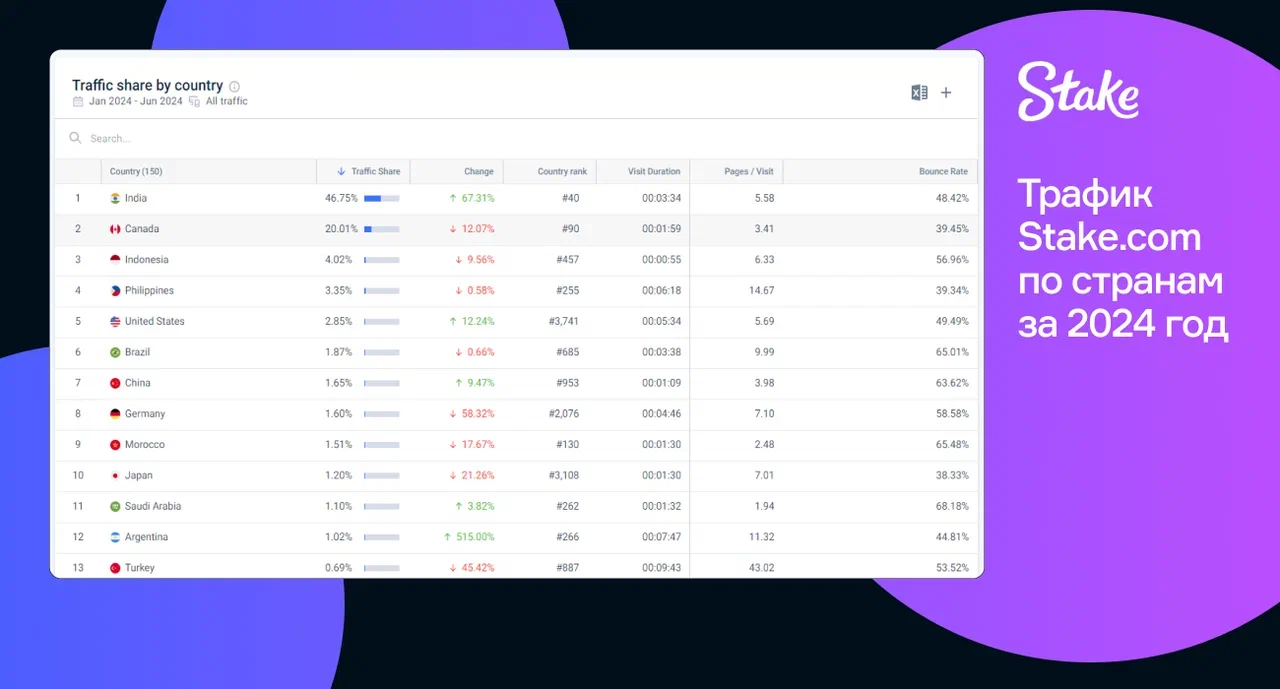1280x689 pixels.
Task: Click India's 46.75% traffic share value
Action: (x=341, y=199)
